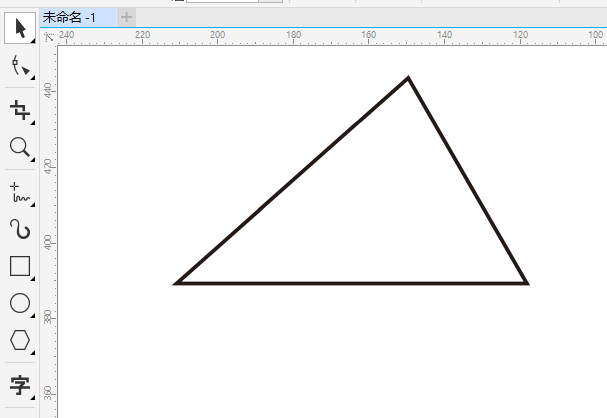Select the Polygon hexagon tool

pyautogui.click(x=20, y=340)
